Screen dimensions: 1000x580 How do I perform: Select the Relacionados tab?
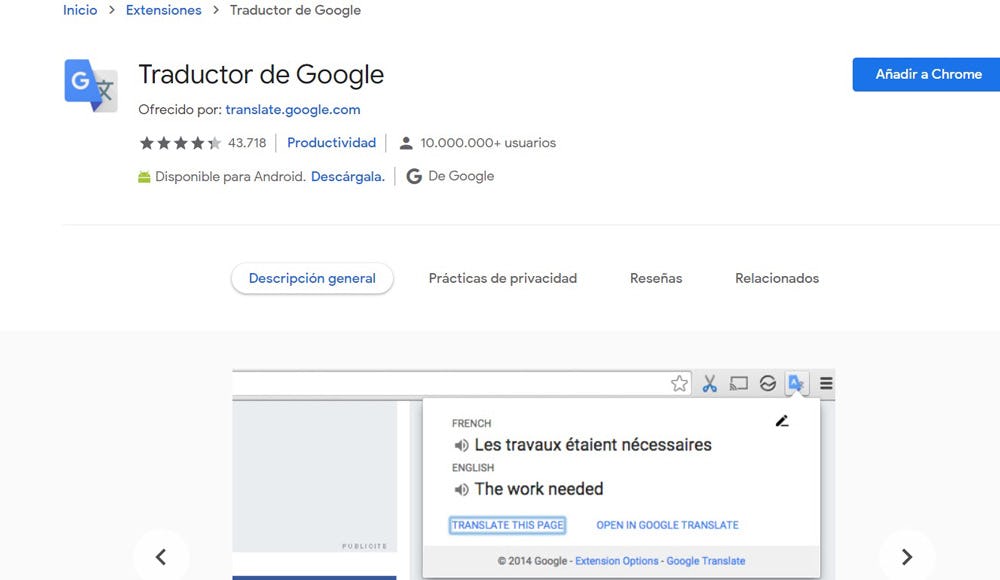[776, 278]
